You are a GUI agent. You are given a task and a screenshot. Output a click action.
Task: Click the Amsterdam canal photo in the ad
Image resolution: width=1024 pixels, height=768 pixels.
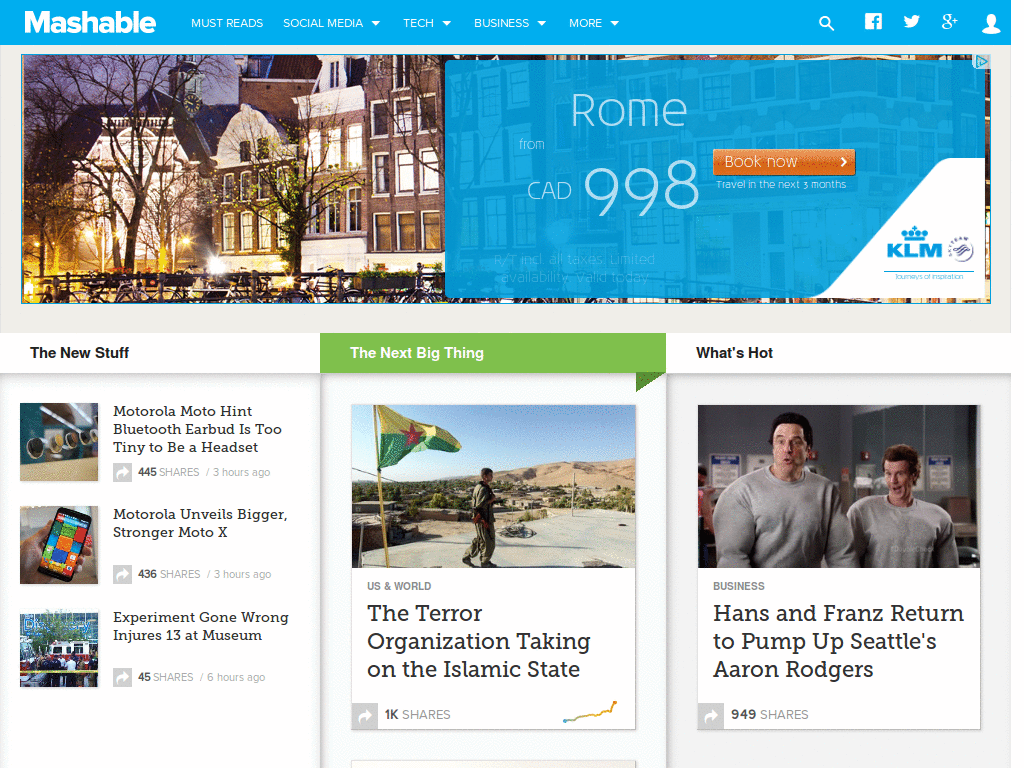(x=234, y=179)
